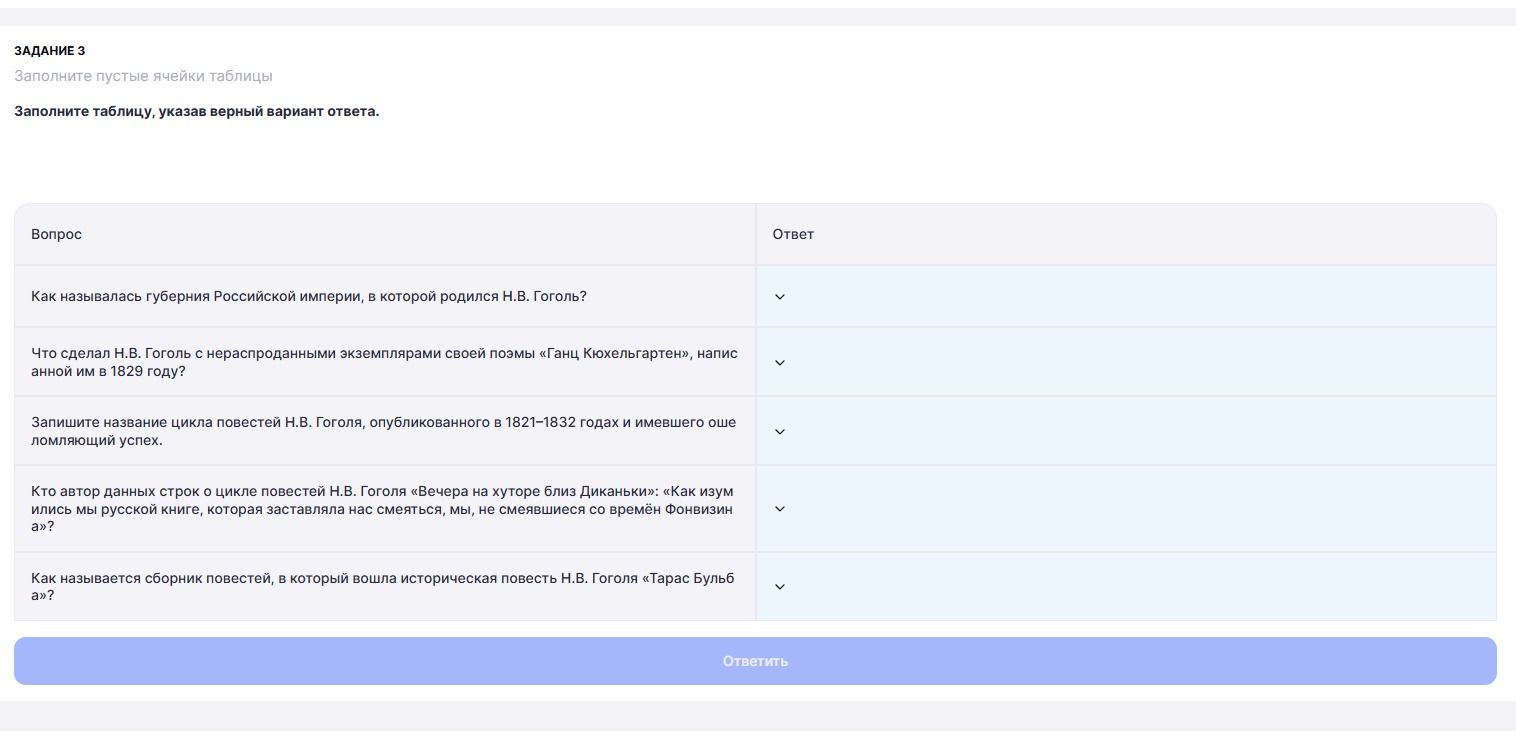Click the «Заполните пустые ячейки таблицы» subtitle
This screenshot has width=1516, height=731.
point(143,76)
